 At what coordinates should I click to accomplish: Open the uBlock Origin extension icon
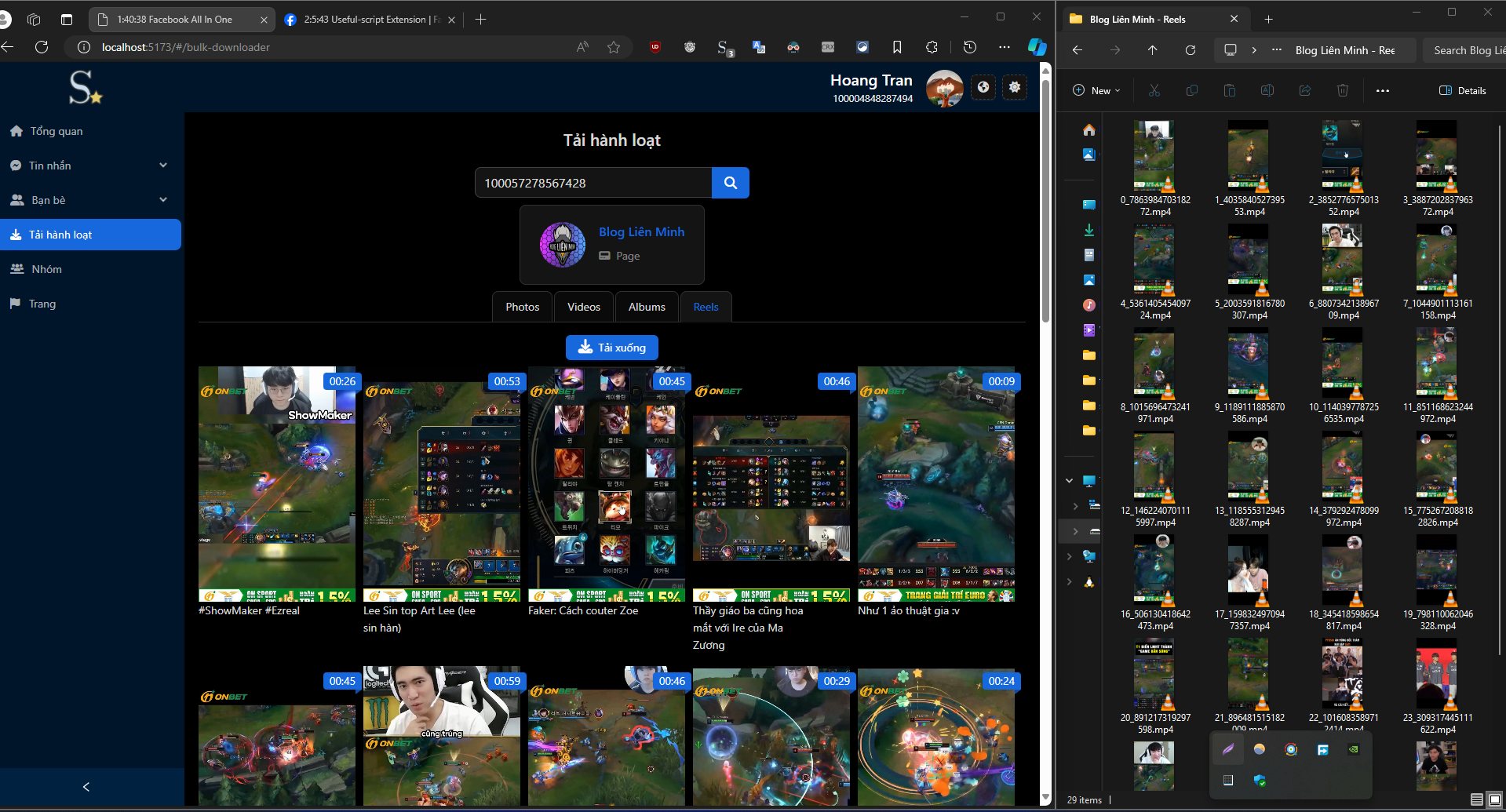click(655, 47)
